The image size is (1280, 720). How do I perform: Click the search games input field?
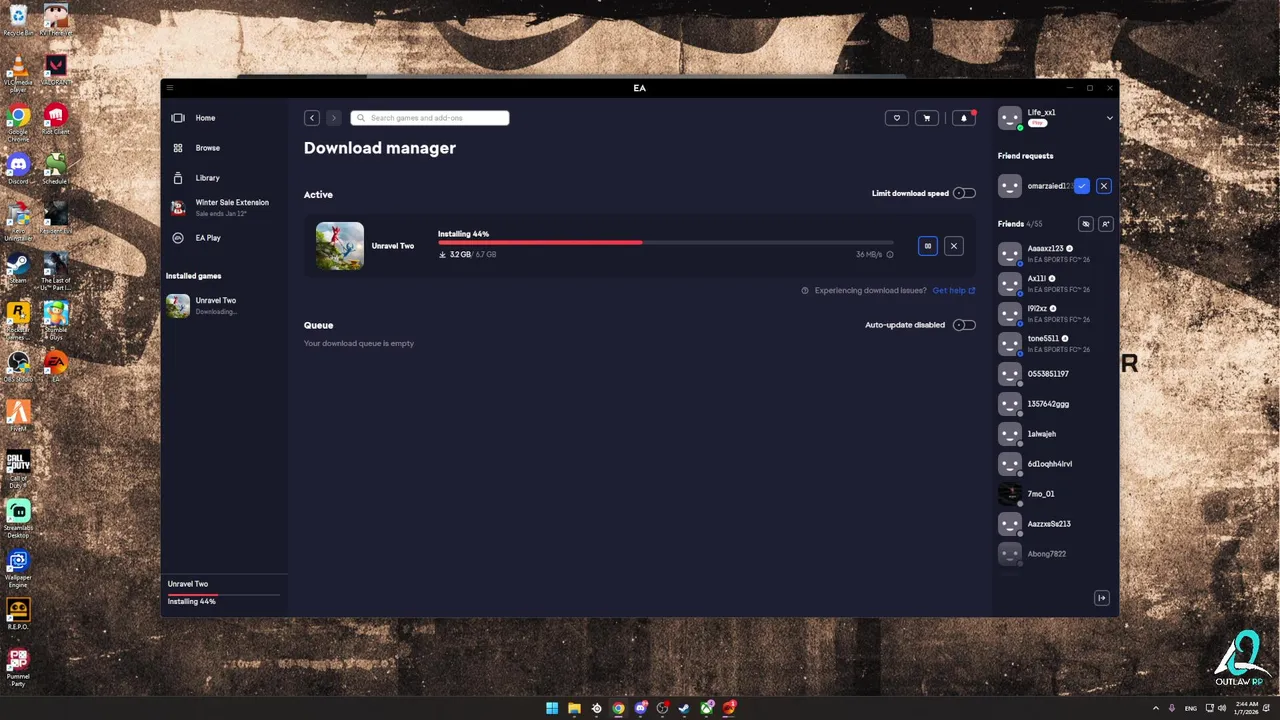tap(430, 118)
